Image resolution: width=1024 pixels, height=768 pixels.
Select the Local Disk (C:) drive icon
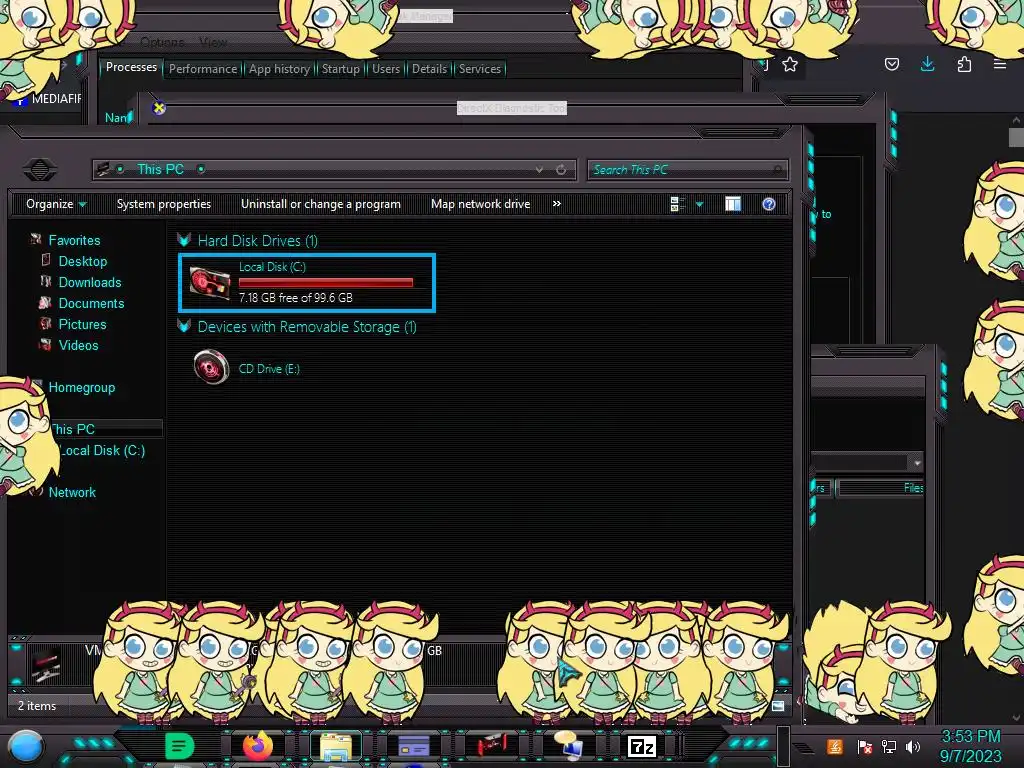[x=210, y=283]
